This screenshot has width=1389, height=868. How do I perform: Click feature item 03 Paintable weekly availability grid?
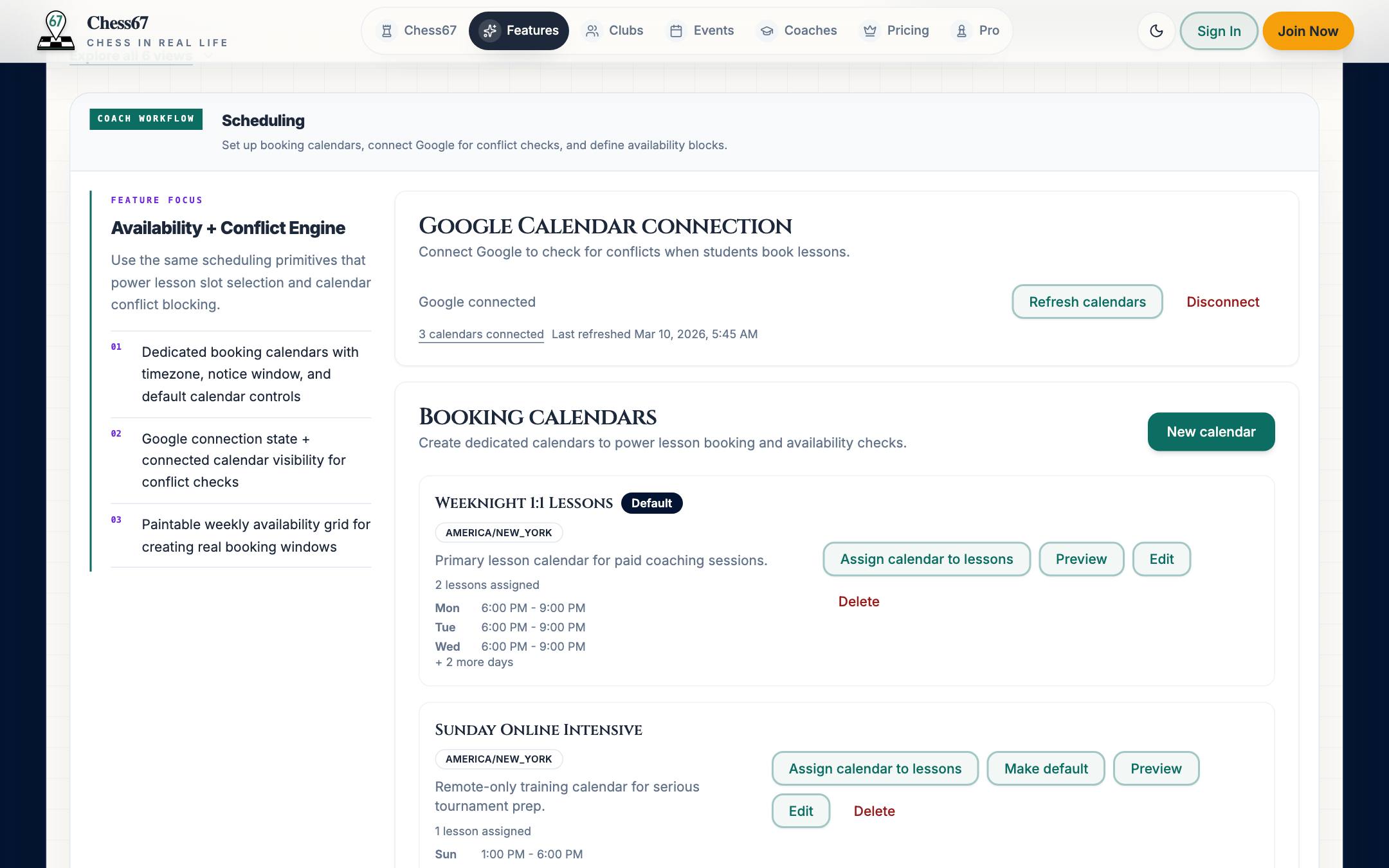click(x=241, y=535)
